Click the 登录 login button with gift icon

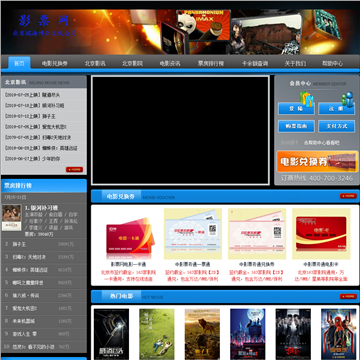click(296, 108)
